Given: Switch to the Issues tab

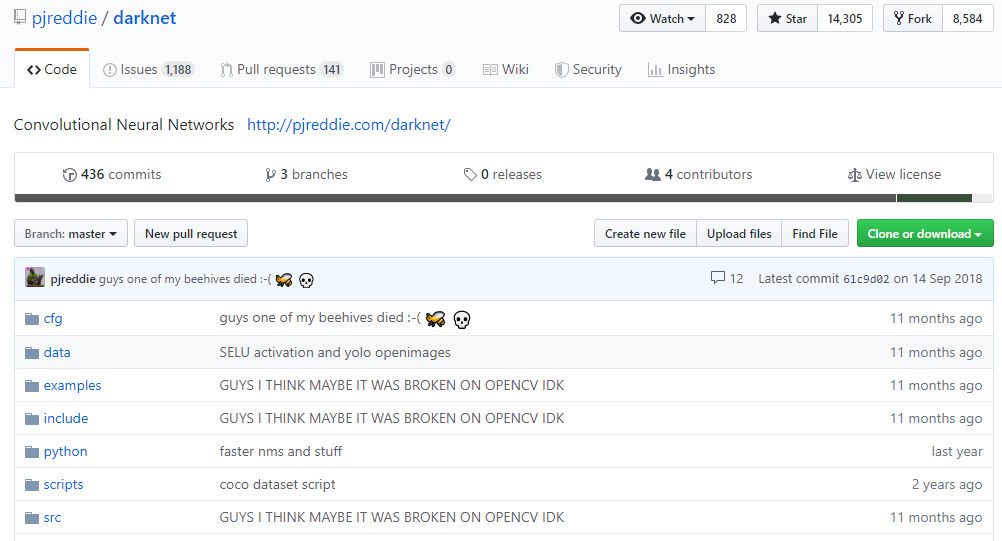Looking at the screenshot, I should tap(148, 70).
